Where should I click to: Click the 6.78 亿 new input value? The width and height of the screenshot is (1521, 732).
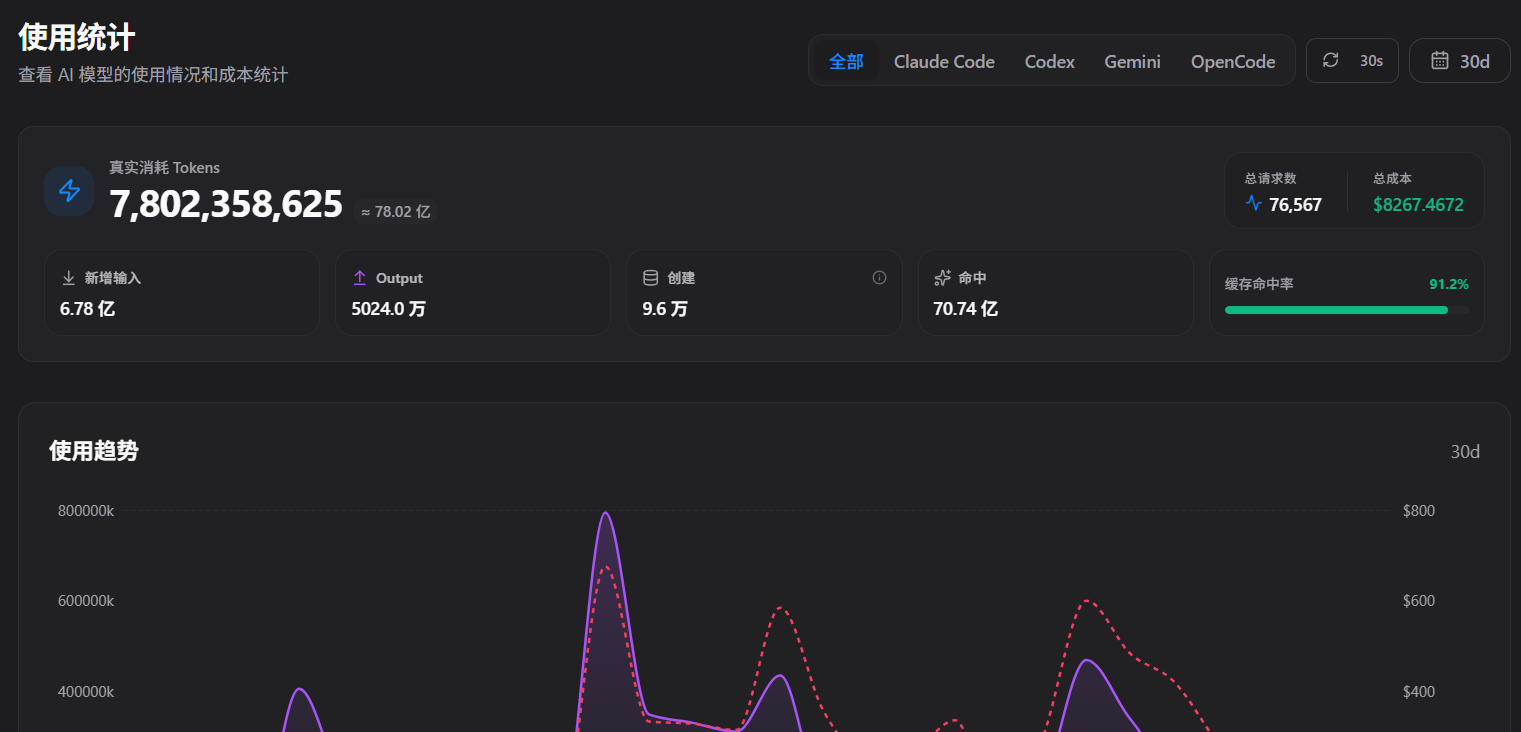[x=87, y=309]
